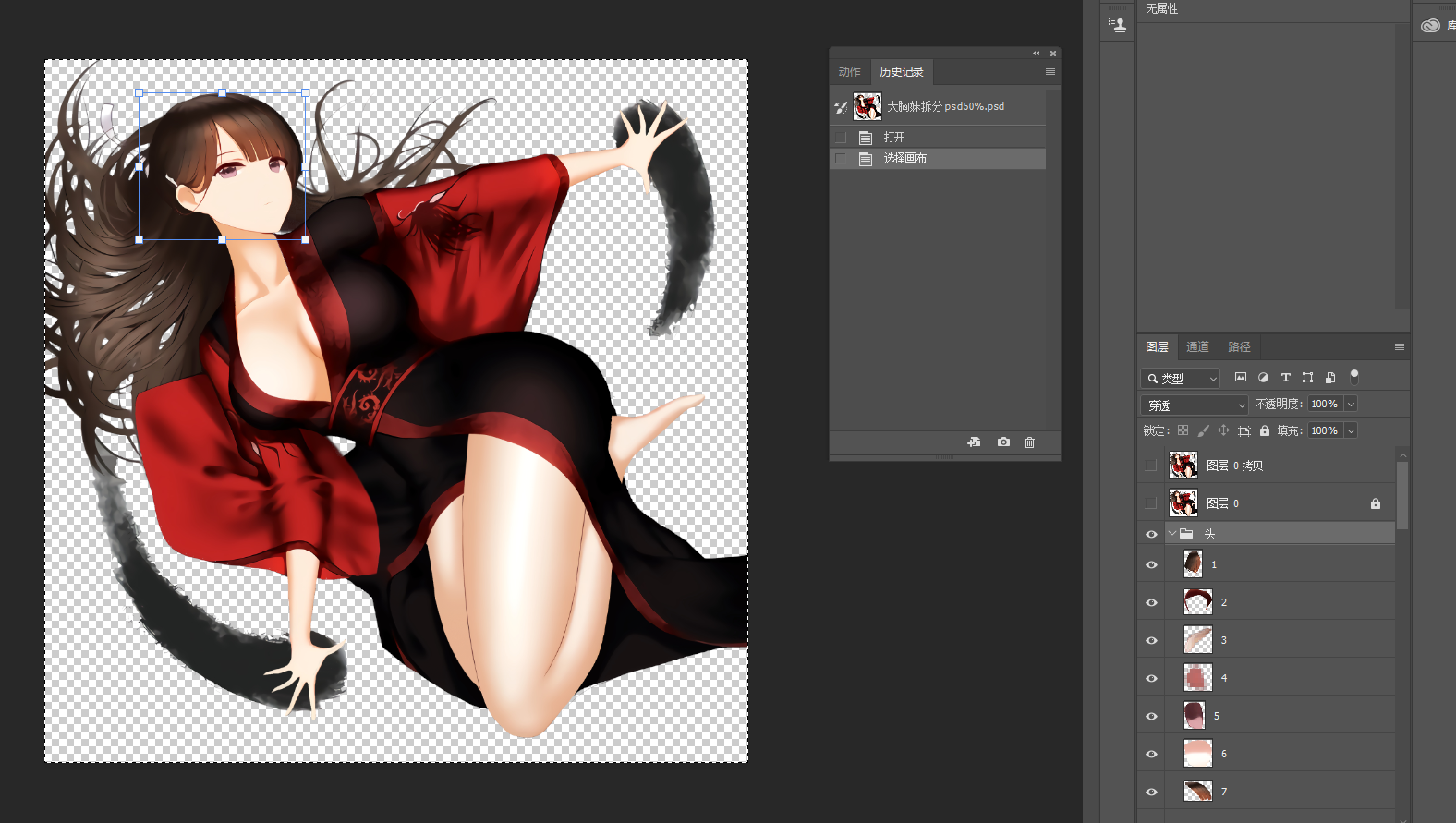Image resolution: width=1456 pixels, height=823 pixels.
Task: Click prevent artboard auto-nesting lock icon
Action: pyautogui.click(x=1244, y=430)
